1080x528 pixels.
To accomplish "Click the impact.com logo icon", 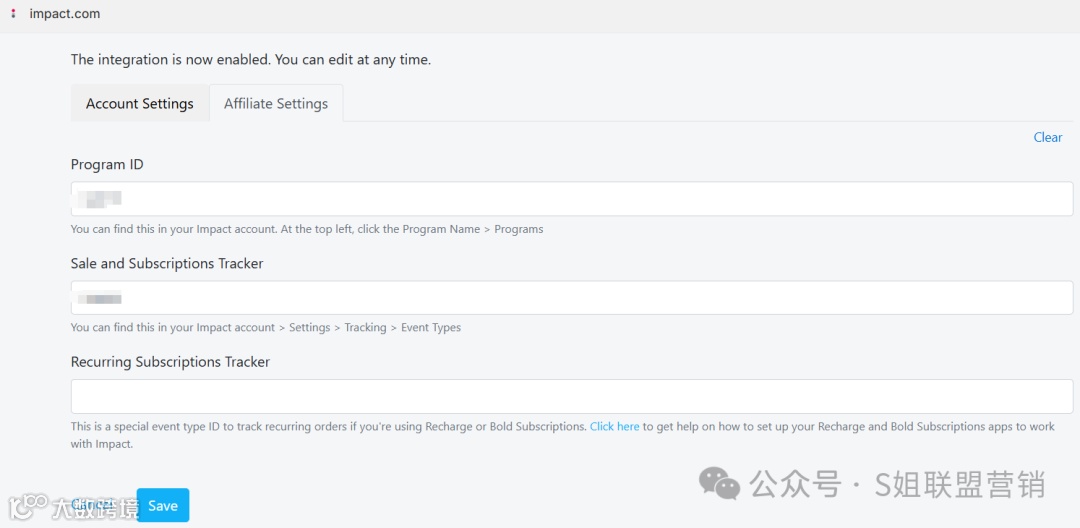I will [13, 14].
